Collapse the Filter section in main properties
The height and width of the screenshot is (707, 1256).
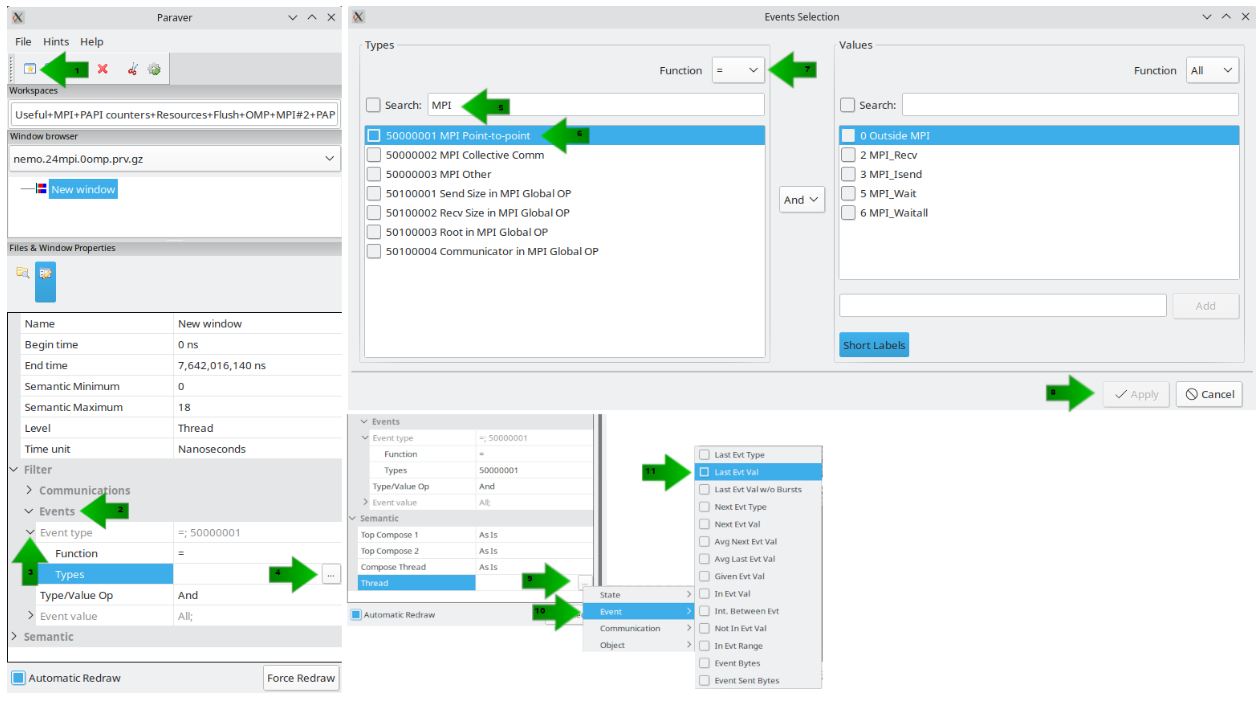pos(14,469)
